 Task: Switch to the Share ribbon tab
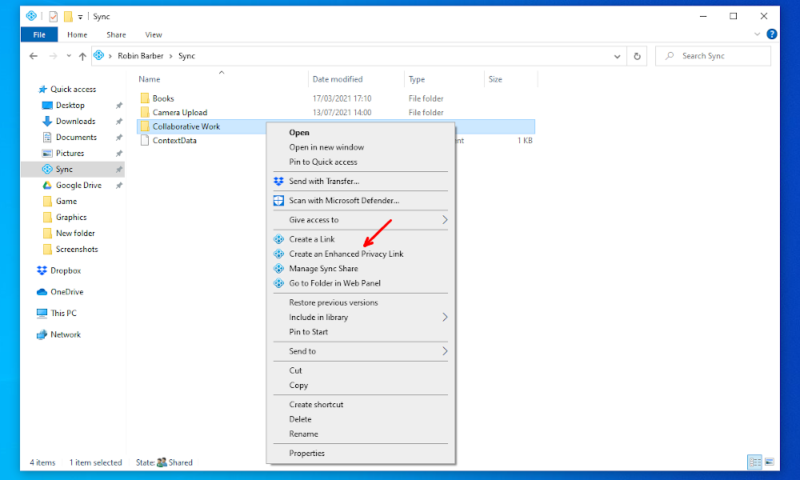coord(116,35)
